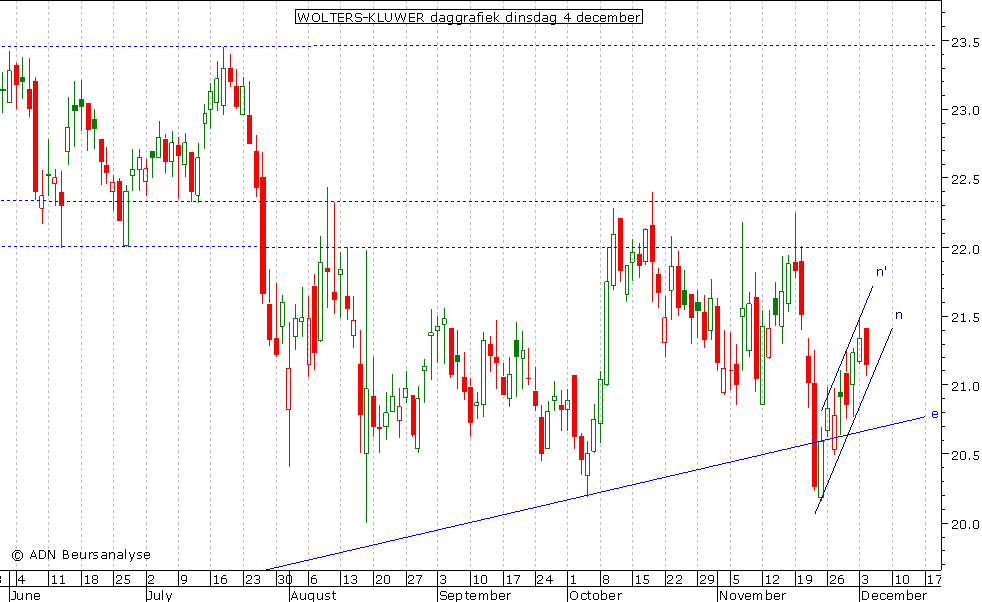Select the e support line label
Image resolution: width=982 pixels, height=602 pixels.
tap(934, 413)
